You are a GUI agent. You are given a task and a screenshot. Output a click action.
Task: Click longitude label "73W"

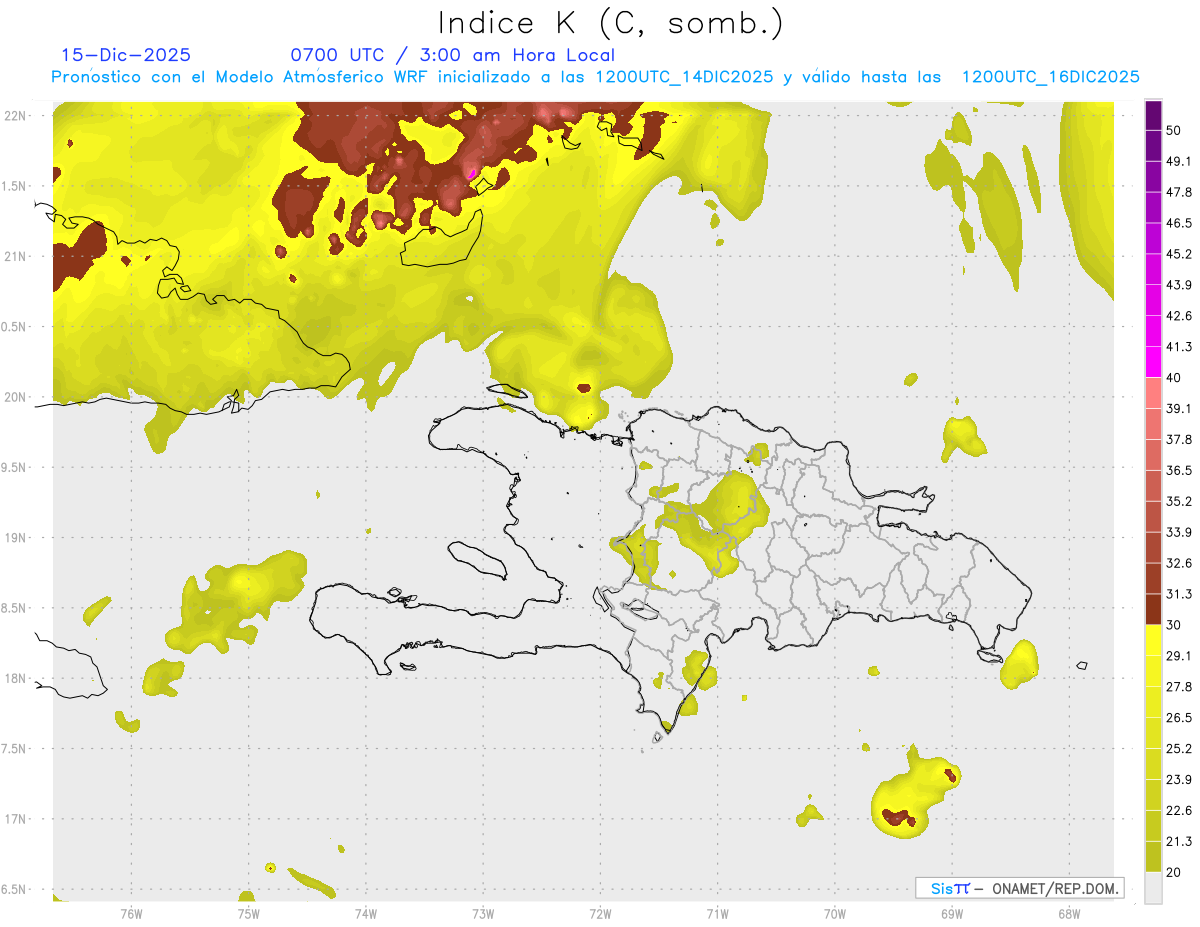point(482,913)
